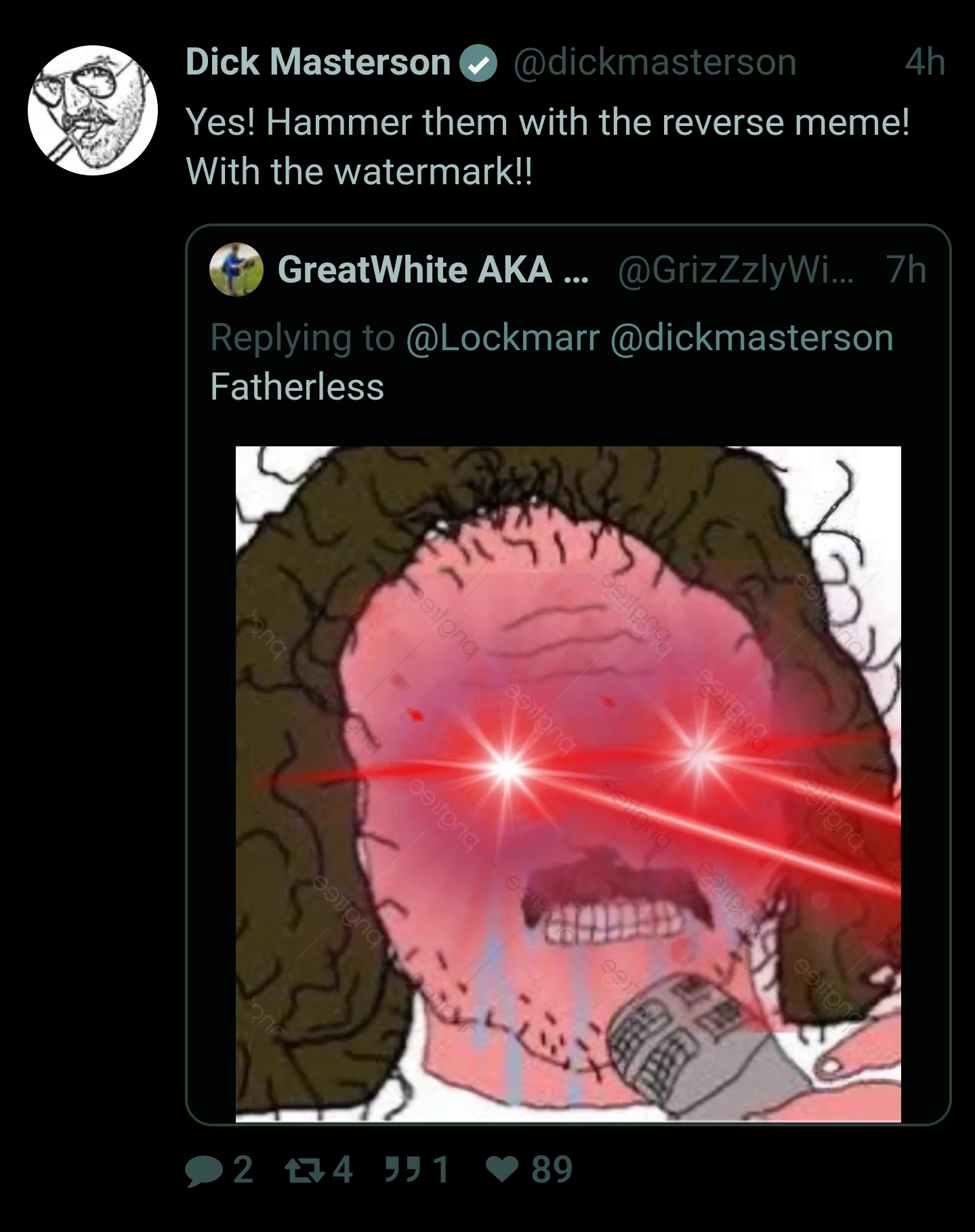Open the @GrizZzlyWi... handle
Image resolution: width=975 pixels, height=1232 pixels.
coord(736,270)
